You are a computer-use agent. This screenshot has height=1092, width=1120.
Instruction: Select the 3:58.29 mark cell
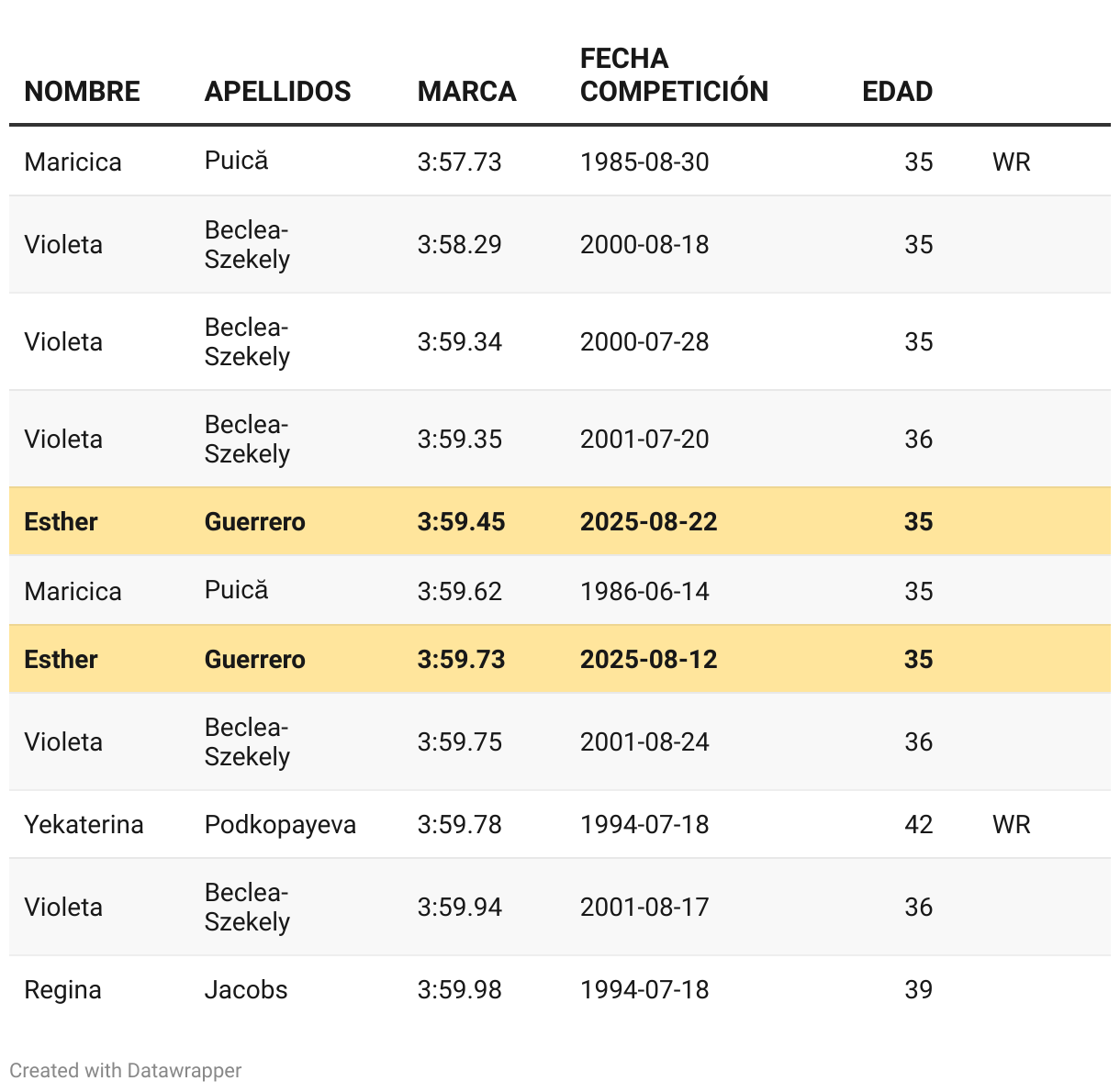click(x=459, y=244)
